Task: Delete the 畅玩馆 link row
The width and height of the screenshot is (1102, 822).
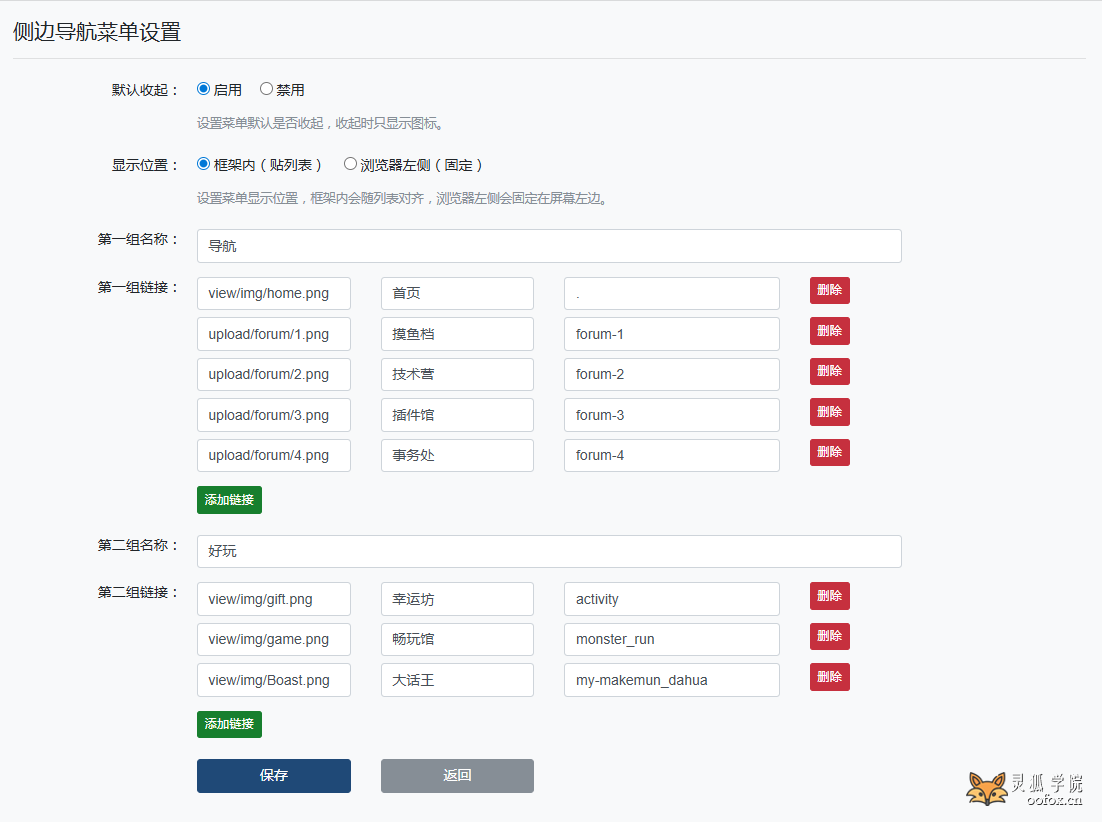Action: pos(829,636)
